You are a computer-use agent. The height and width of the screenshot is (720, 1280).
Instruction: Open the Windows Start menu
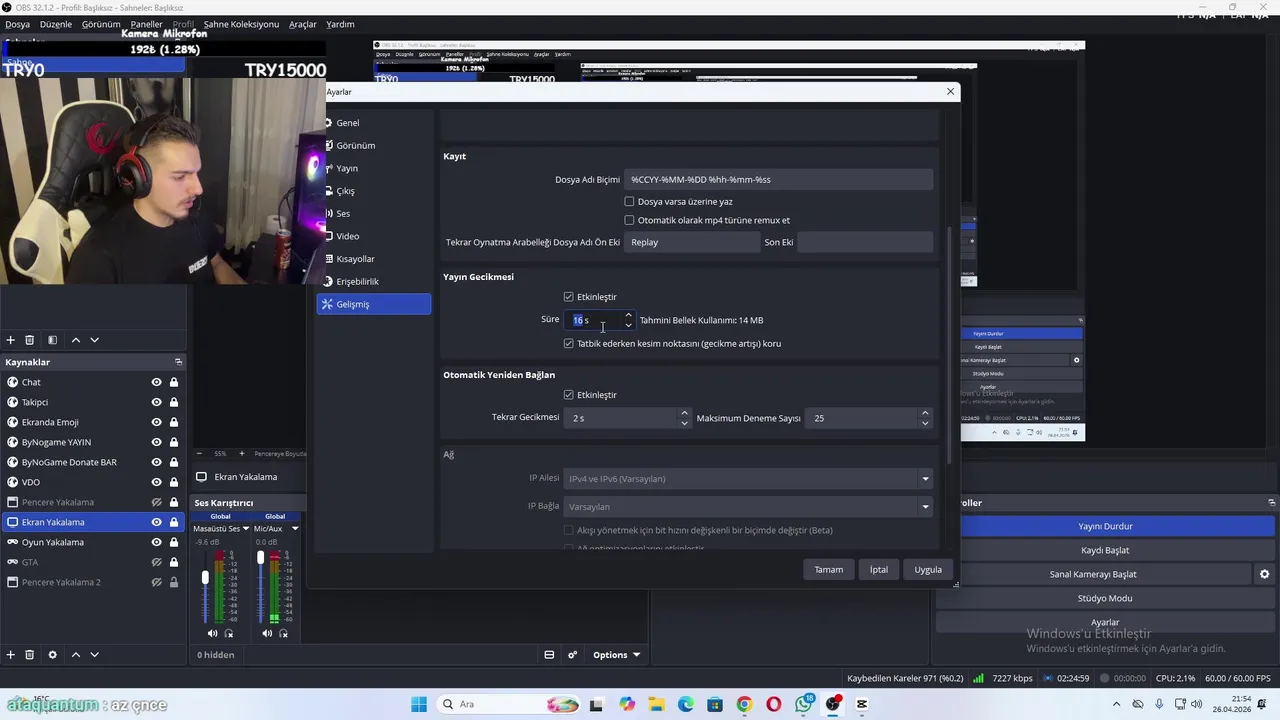tap(419, 704)
